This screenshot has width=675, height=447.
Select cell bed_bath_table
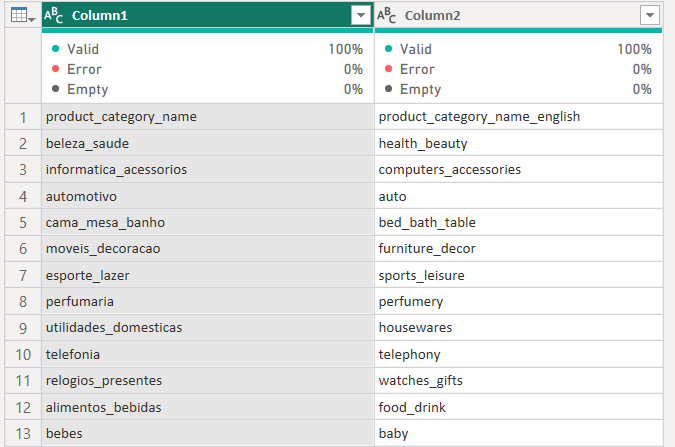tap(519, 223)
